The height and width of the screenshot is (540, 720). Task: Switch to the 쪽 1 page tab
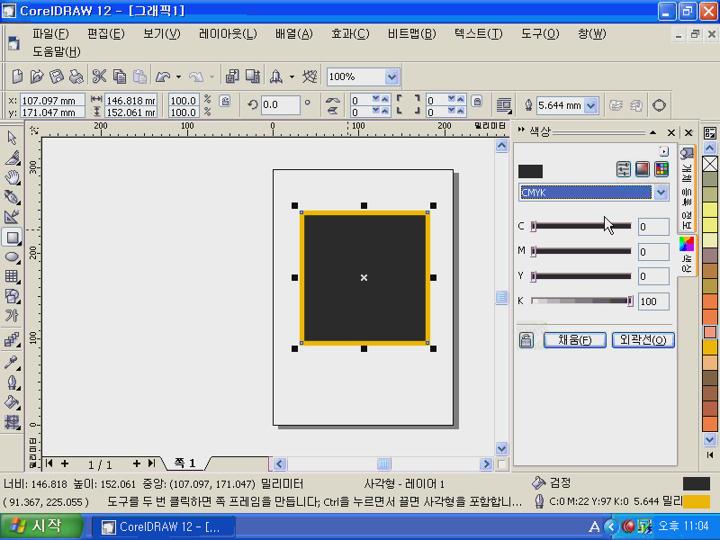(x=185, y=463)
